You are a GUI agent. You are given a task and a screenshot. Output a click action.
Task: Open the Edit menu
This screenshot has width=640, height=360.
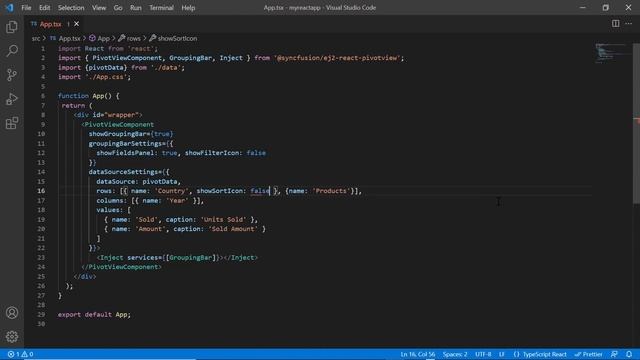(44, 8)
